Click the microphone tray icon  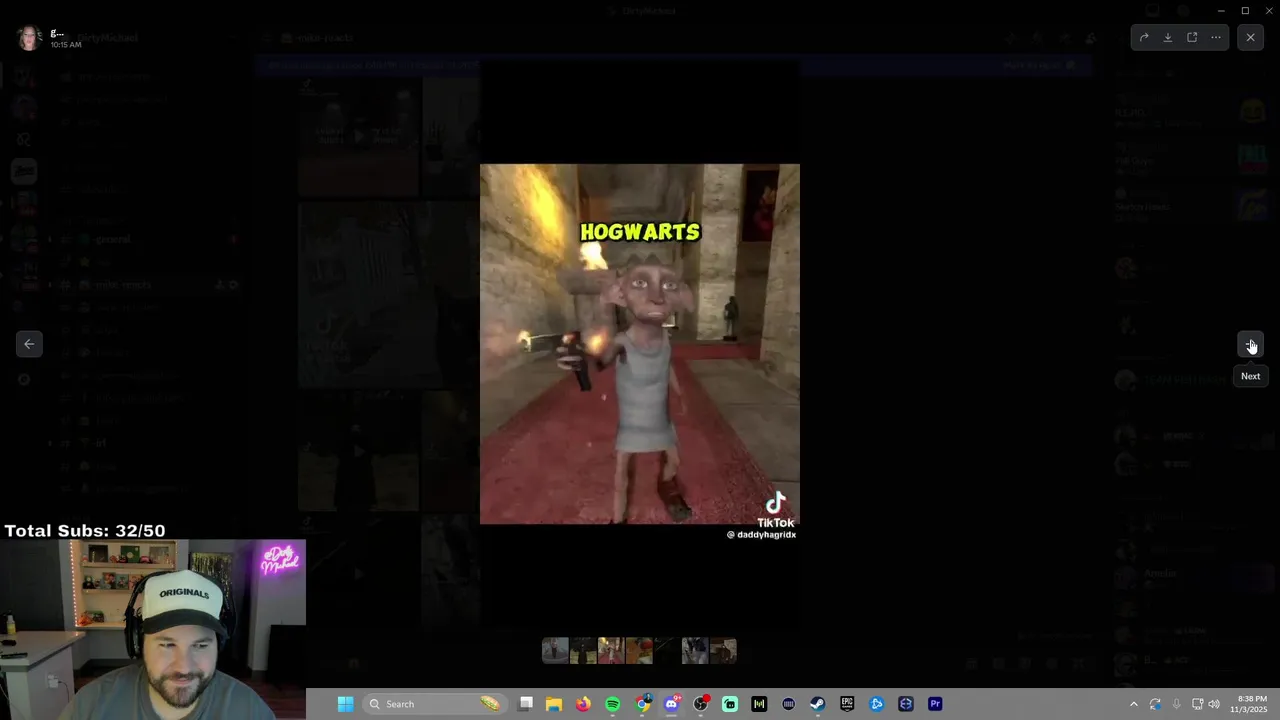click(x=1176, y=704)
